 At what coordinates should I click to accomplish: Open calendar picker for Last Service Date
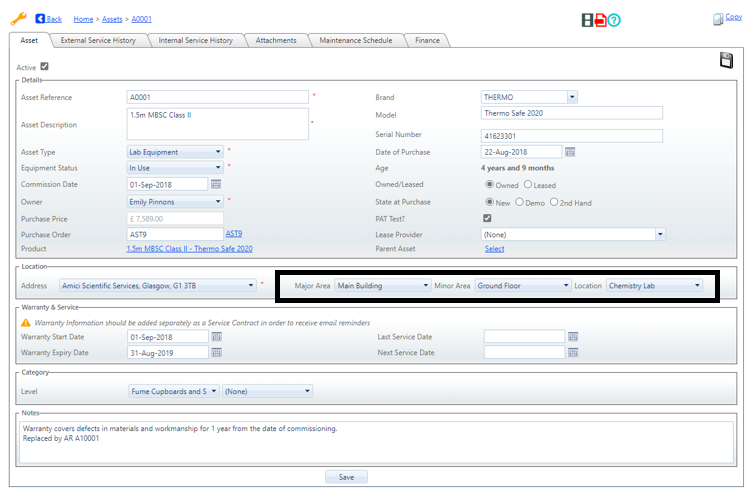[573, 337]
